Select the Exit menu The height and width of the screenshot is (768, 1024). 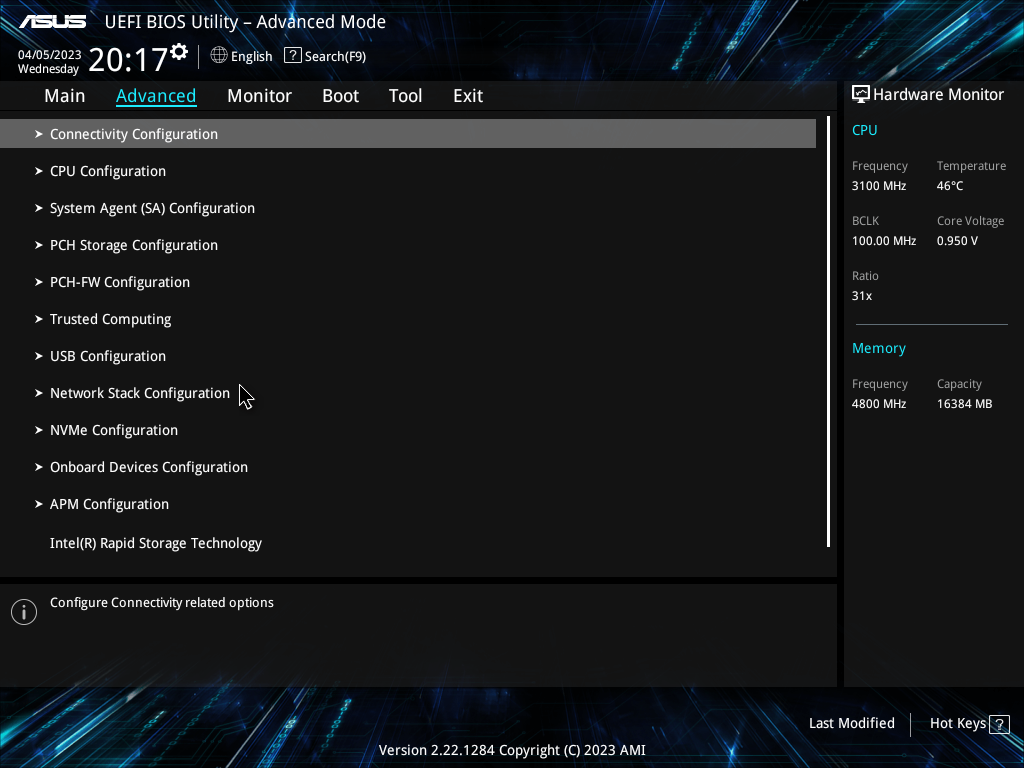467,96
